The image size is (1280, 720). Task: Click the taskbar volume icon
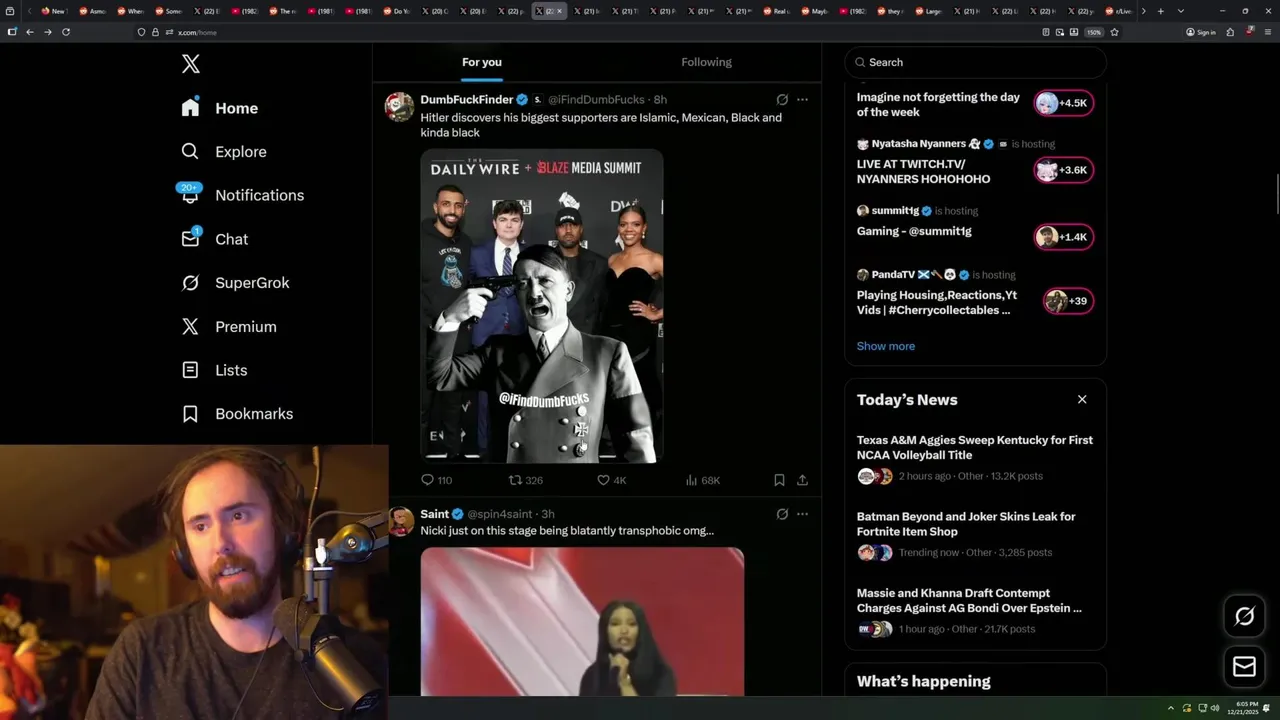point(1215,708)
